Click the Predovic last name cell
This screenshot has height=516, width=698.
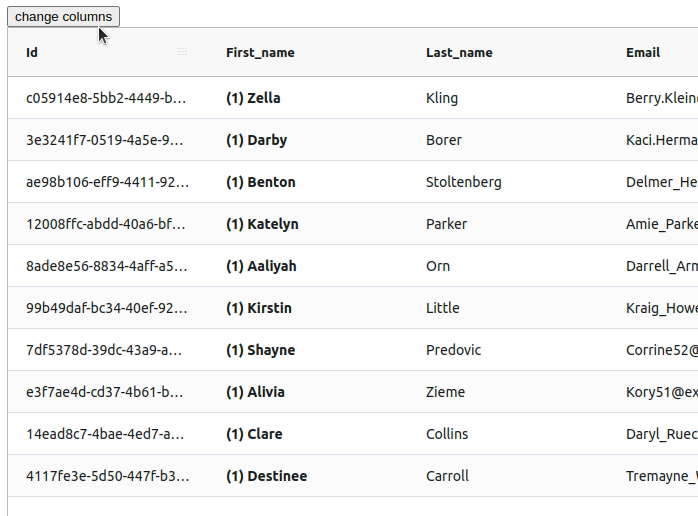[x=508, y=349]
